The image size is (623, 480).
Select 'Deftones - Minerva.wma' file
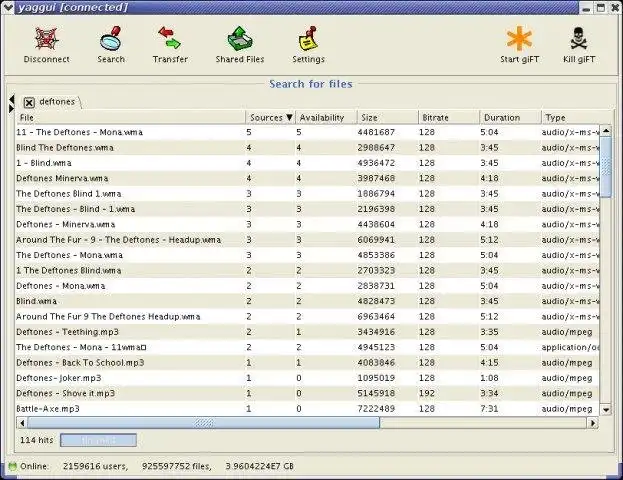click(x=66, y=225)
